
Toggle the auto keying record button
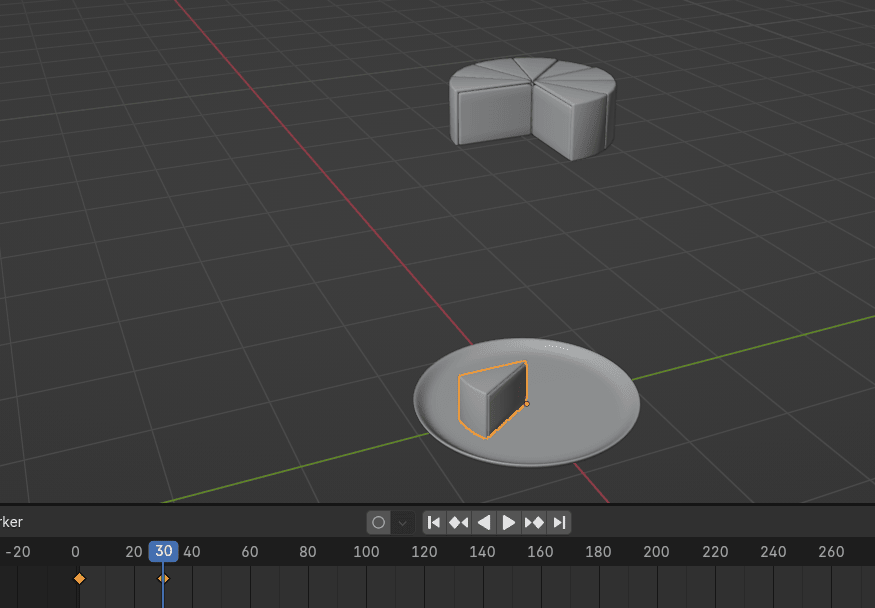click(378, 522)
